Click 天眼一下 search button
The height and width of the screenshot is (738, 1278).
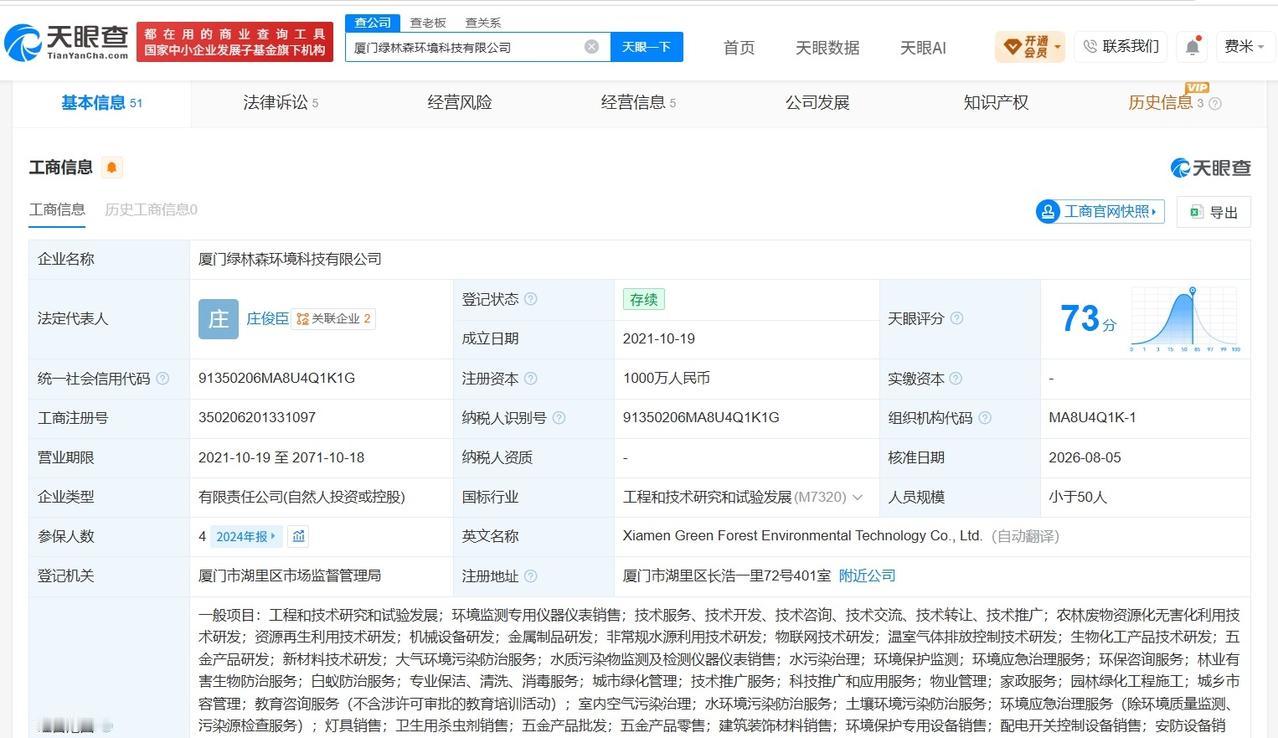click(646, 47)
